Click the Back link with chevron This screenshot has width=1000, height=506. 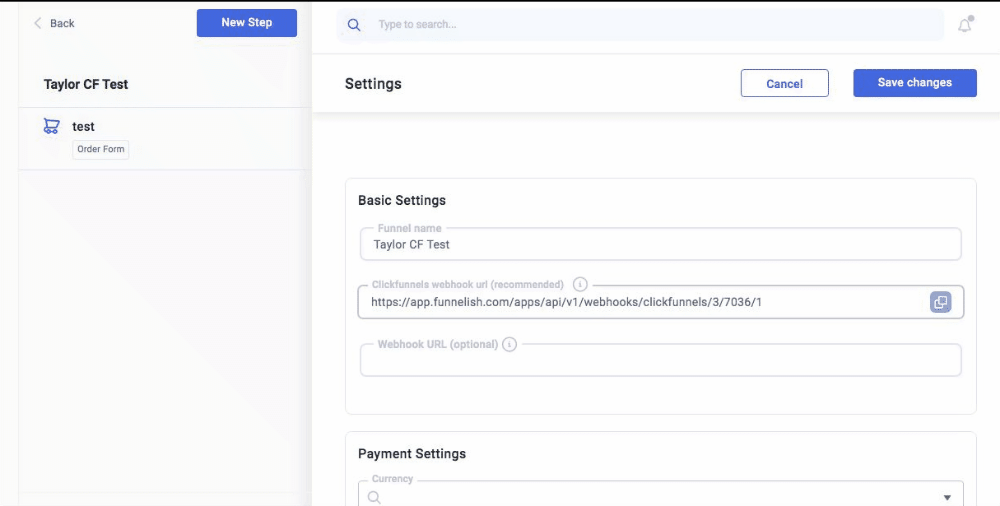coord(54,23)
